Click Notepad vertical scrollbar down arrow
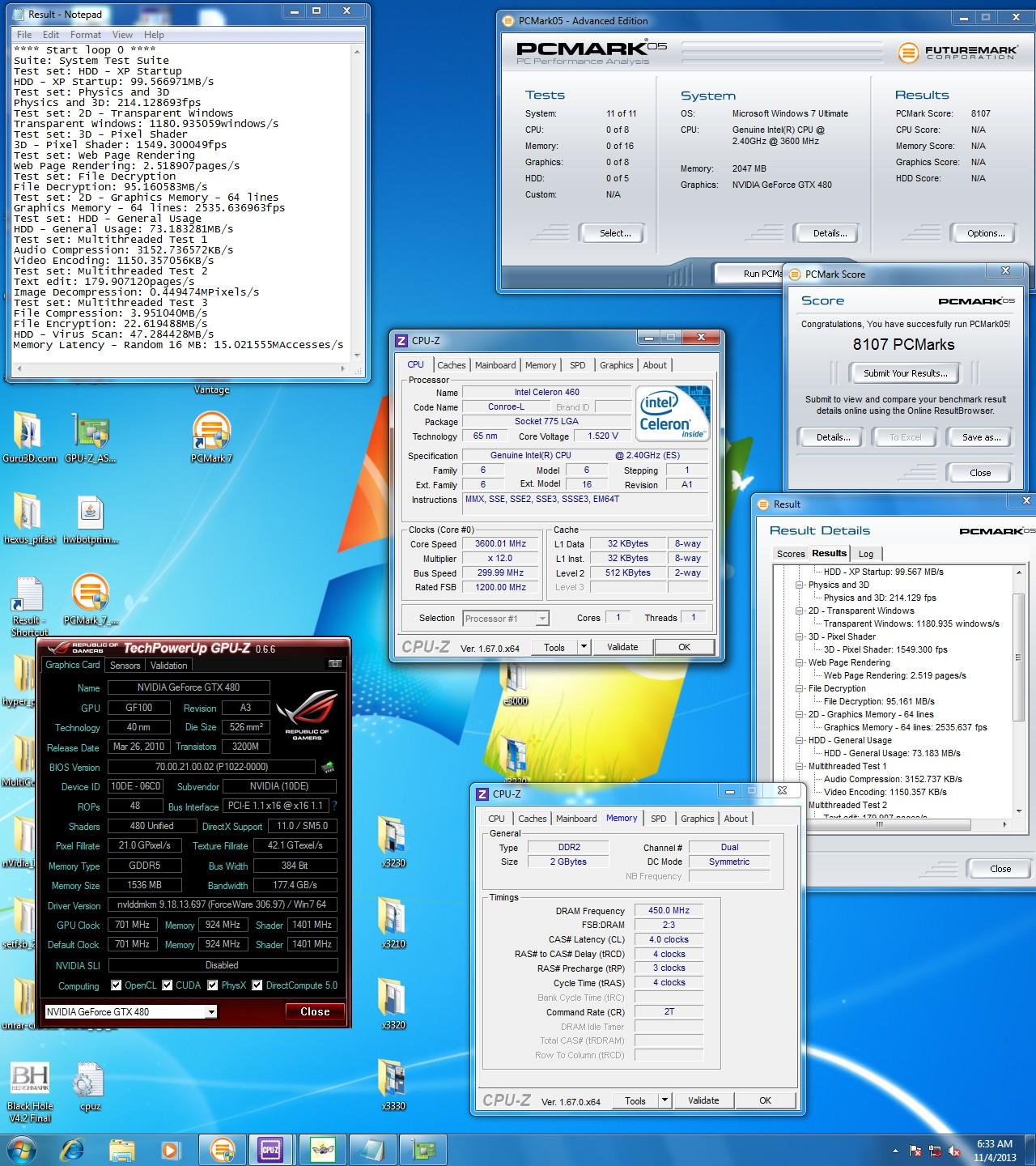 [358, 355]
